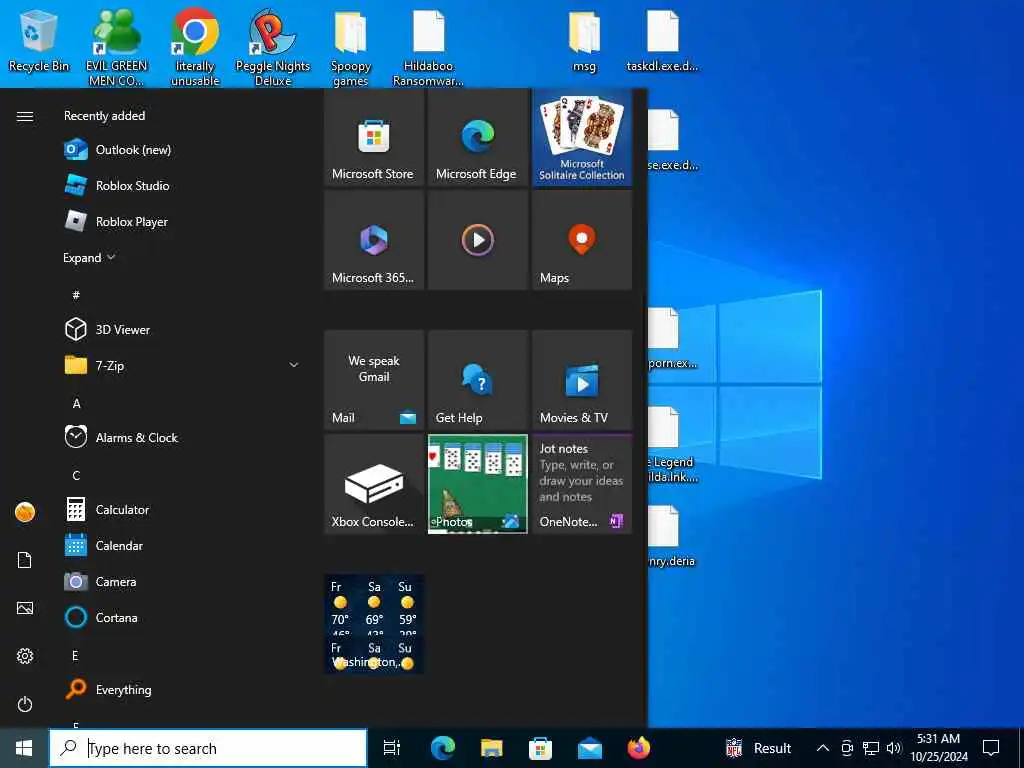
Task: Open the Mail tile
Action: click(374, 380)
